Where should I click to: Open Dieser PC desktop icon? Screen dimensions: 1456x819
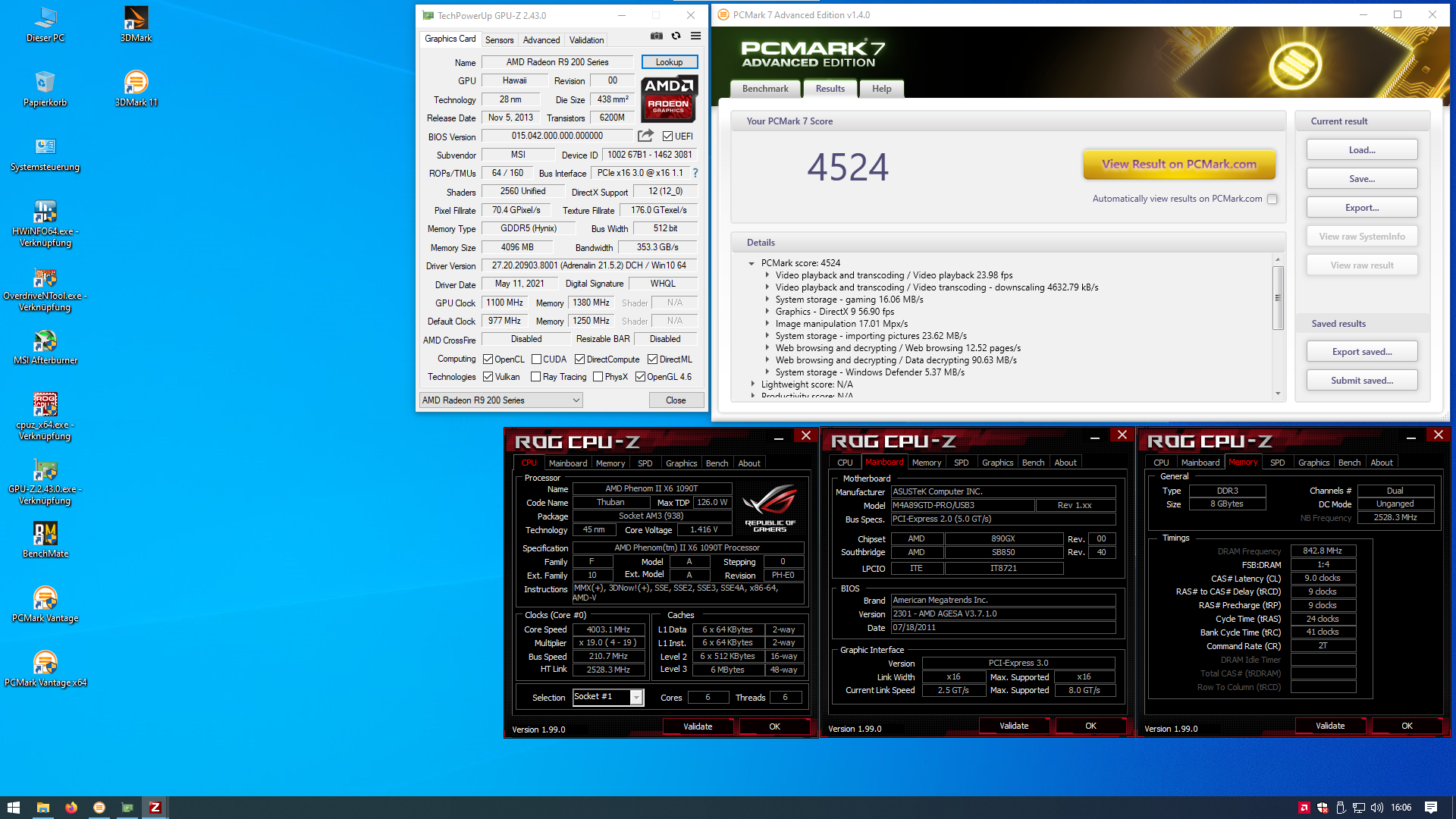pos(45,24)
